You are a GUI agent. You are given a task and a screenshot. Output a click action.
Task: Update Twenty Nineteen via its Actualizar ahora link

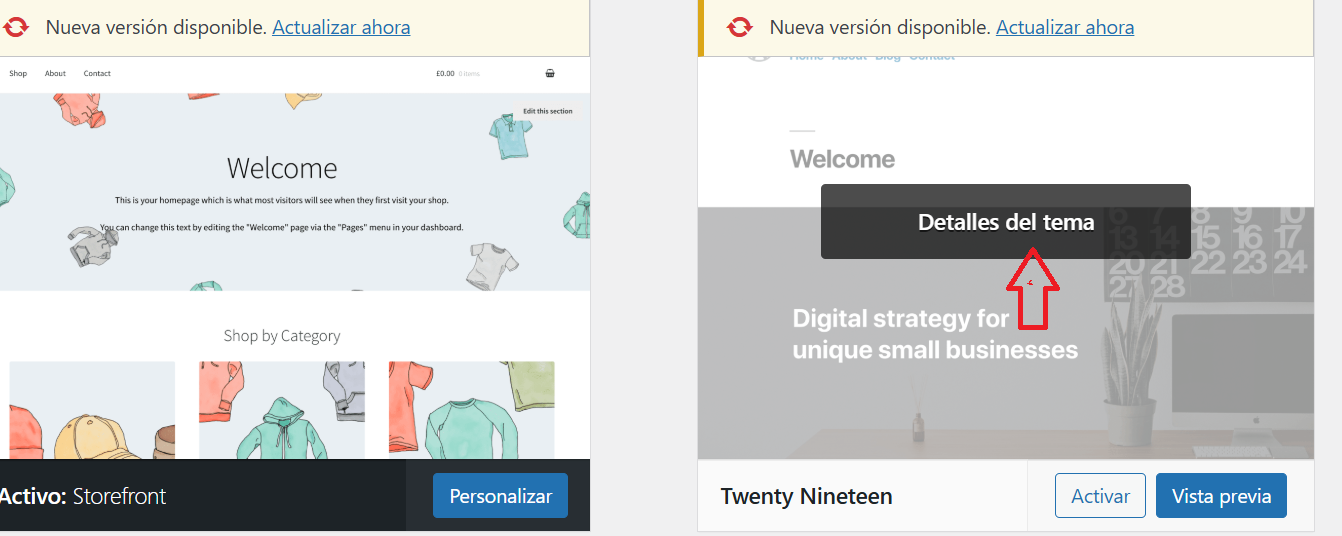point(1065,27)
